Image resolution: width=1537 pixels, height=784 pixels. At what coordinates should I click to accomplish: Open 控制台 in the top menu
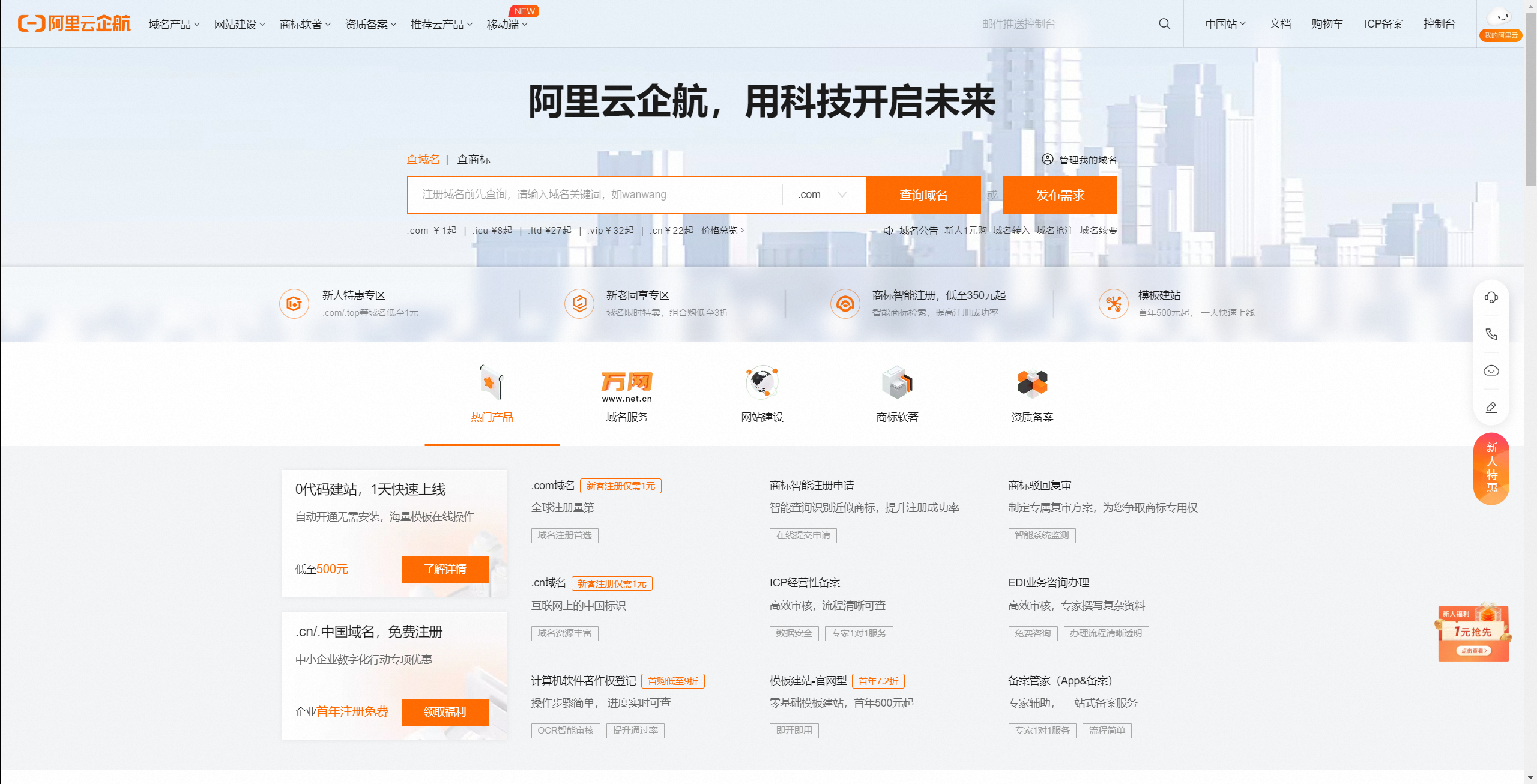point(1439,24)
